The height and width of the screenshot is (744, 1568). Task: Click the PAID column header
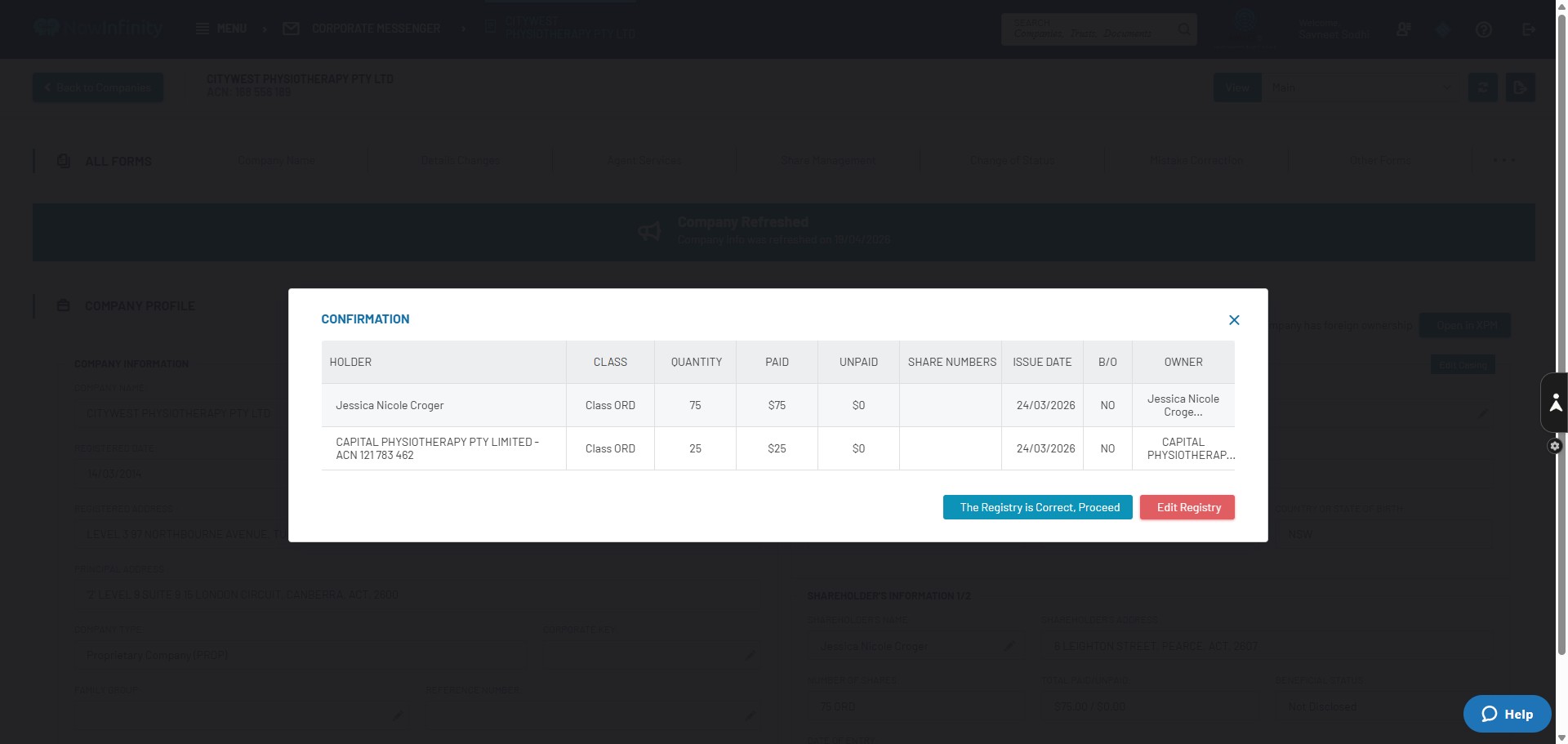[x=777, y=362]
